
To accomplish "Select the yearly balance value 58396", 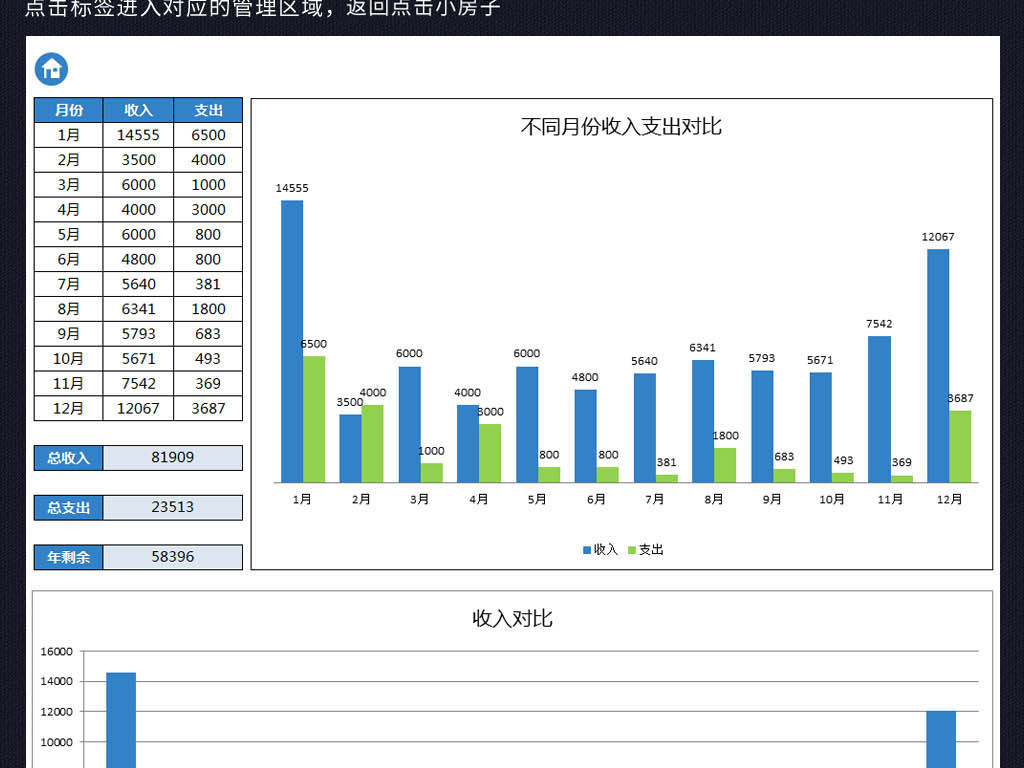I will 173,557.
